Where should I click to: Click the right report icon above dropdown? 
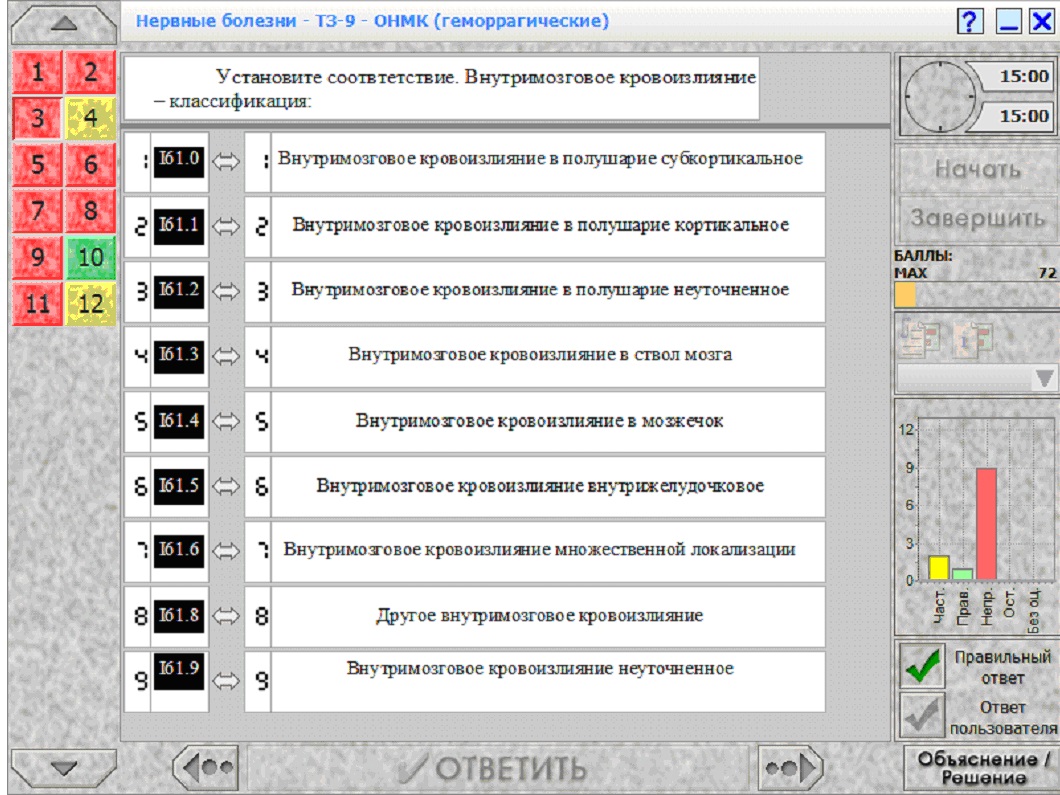(x=973, y=338)
